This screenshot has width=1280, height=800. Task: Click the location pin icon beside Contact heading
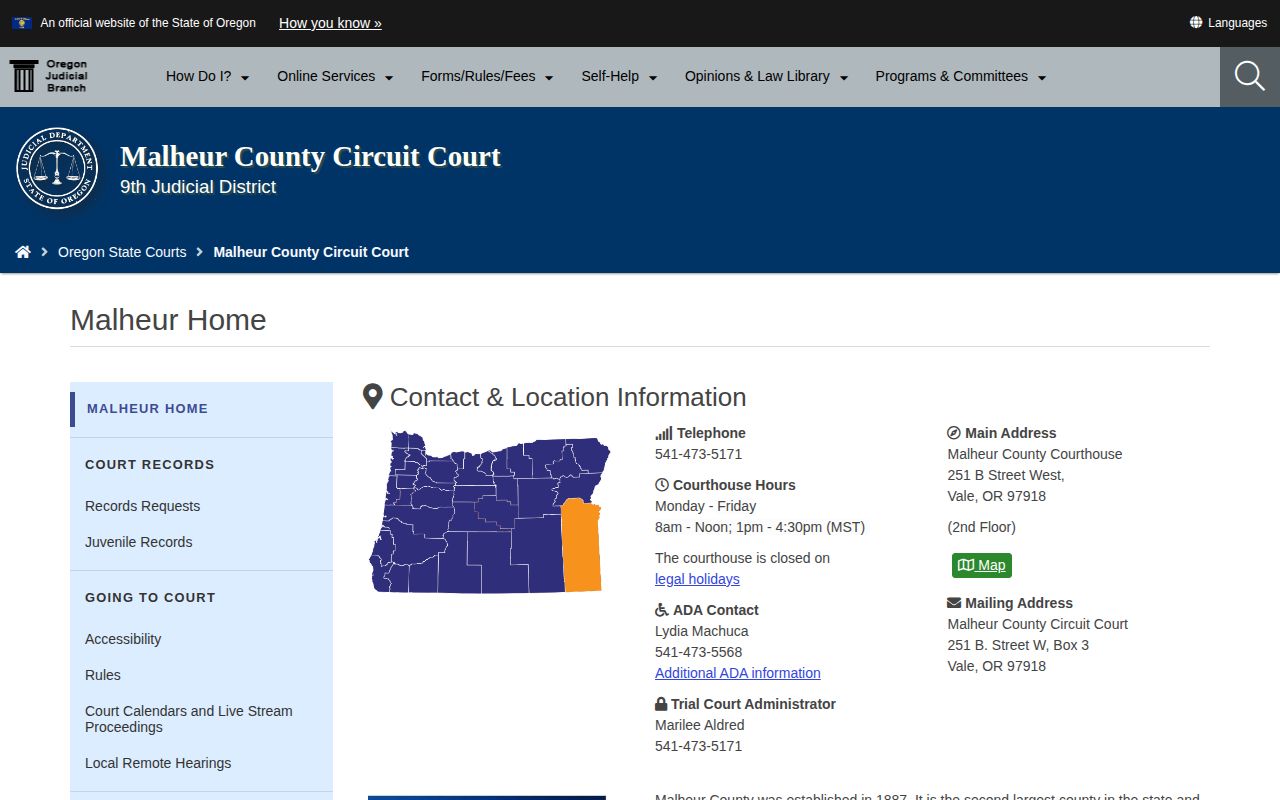click(372, 397)
